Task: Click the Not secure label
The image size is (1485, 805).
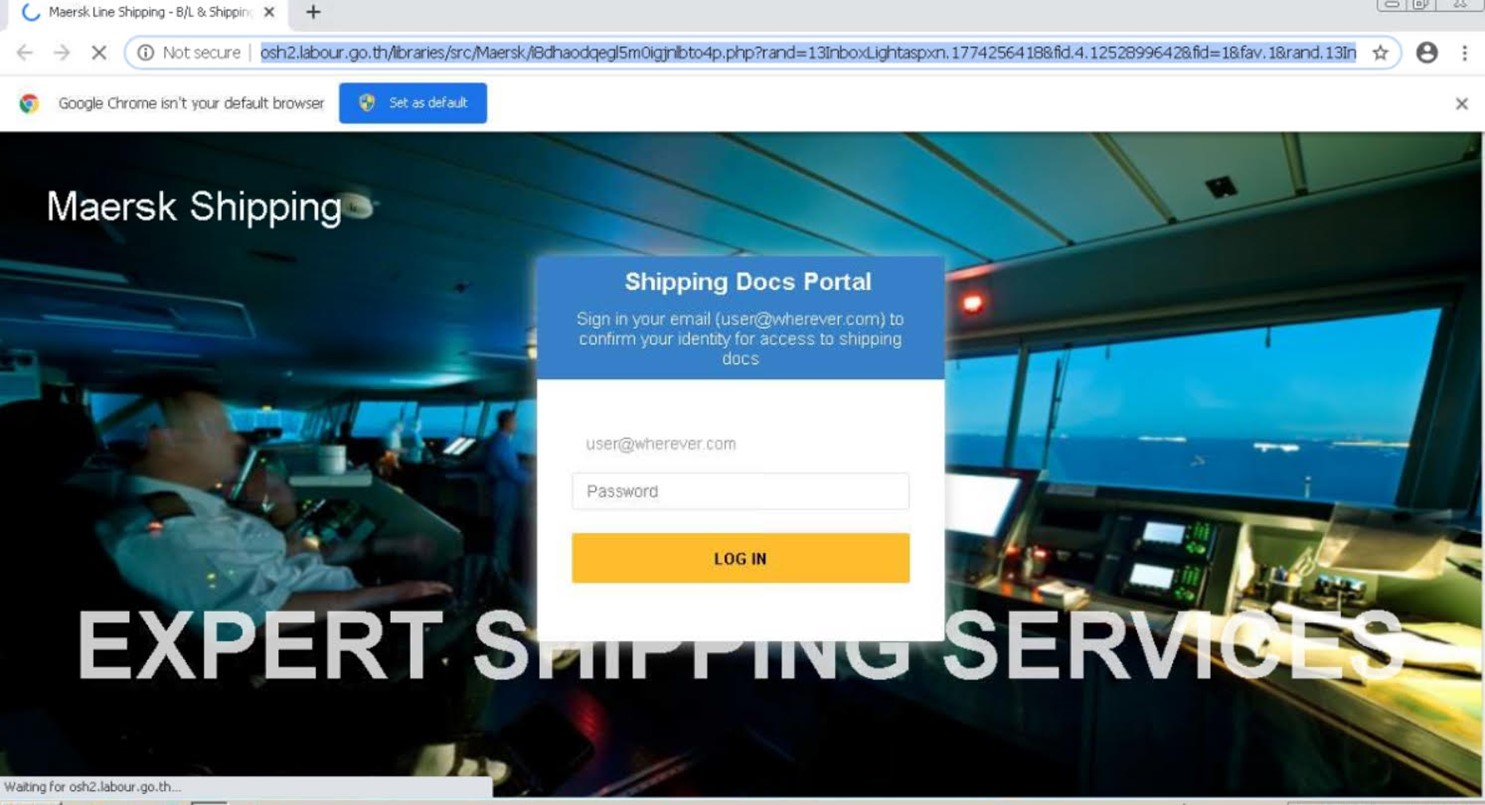Action: (201, 53)
